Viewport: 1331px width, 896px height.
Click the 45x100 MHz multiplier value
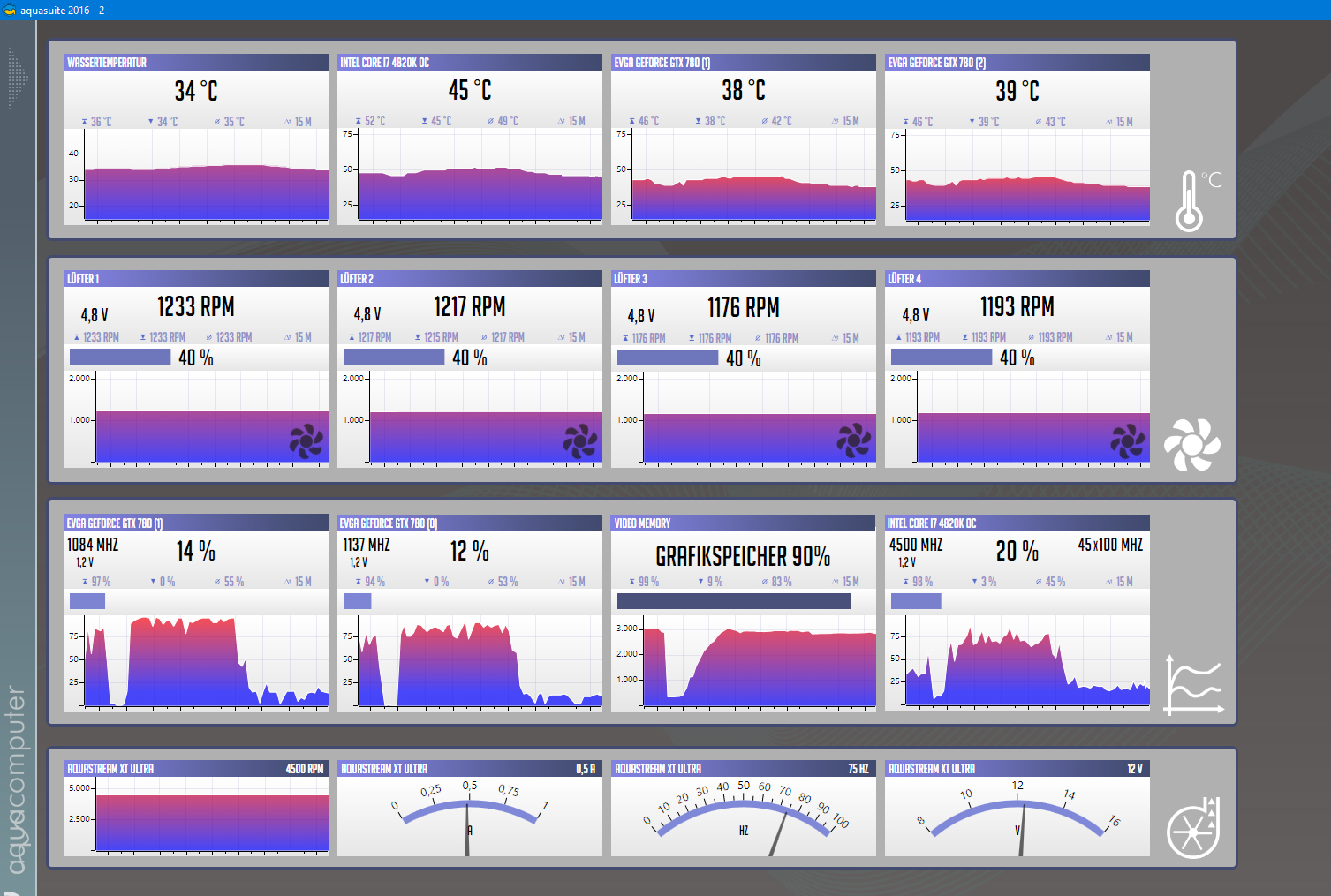1110,545
